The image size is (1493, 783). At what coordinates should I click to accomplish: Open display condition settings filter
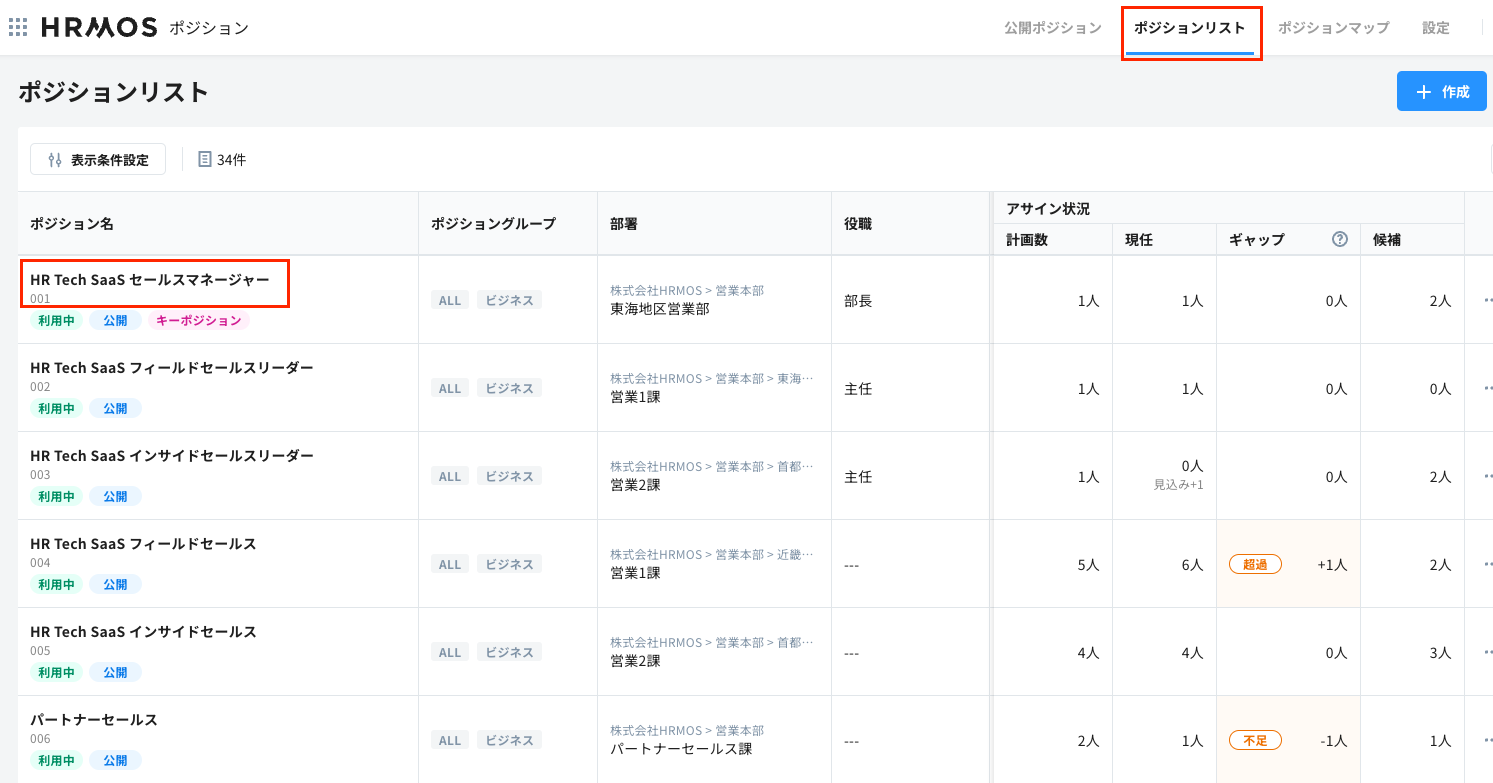pos(98,159)
